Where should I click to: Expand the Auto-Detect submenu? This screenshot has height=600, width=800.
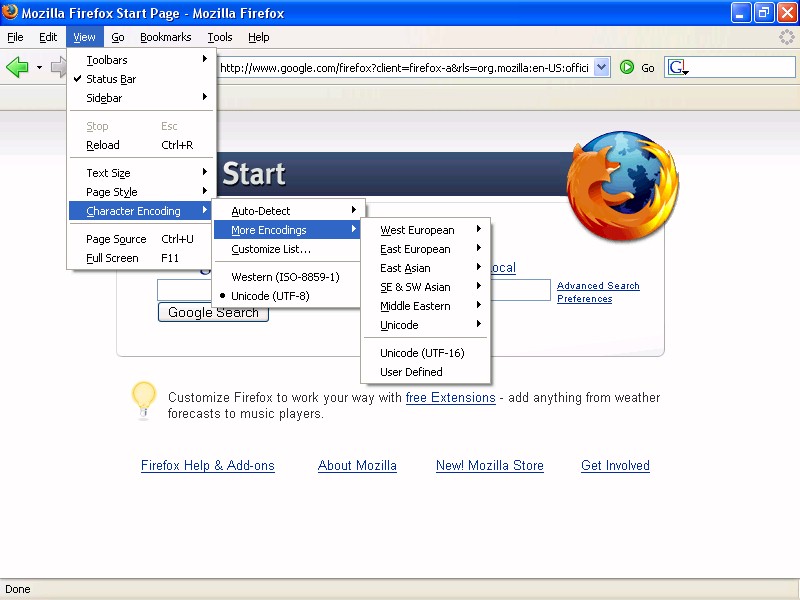(x=287, y=211)
